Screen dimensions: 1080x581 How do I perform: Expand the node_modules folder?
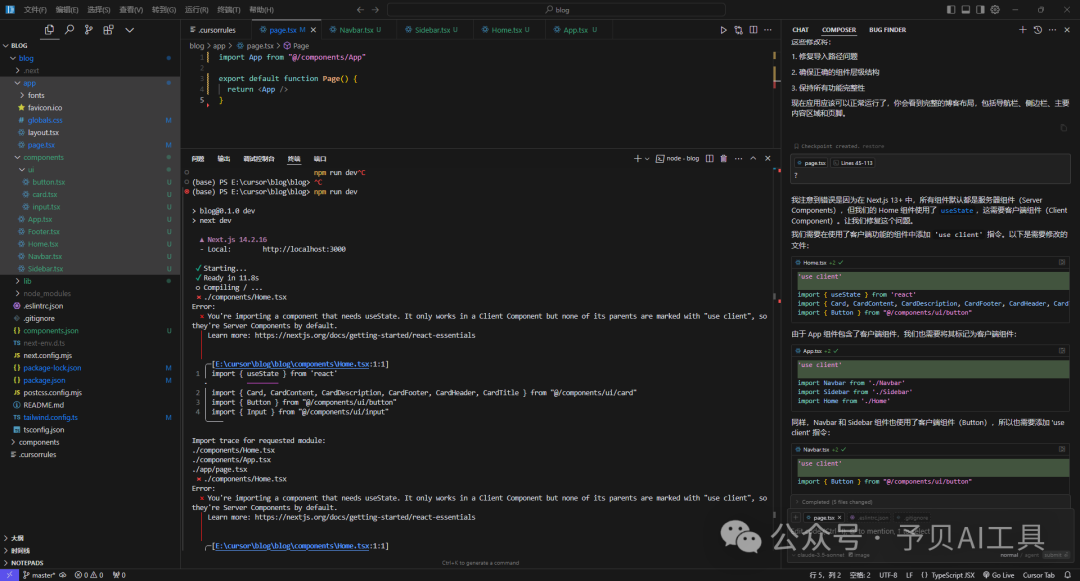click(x=18, y=293)
